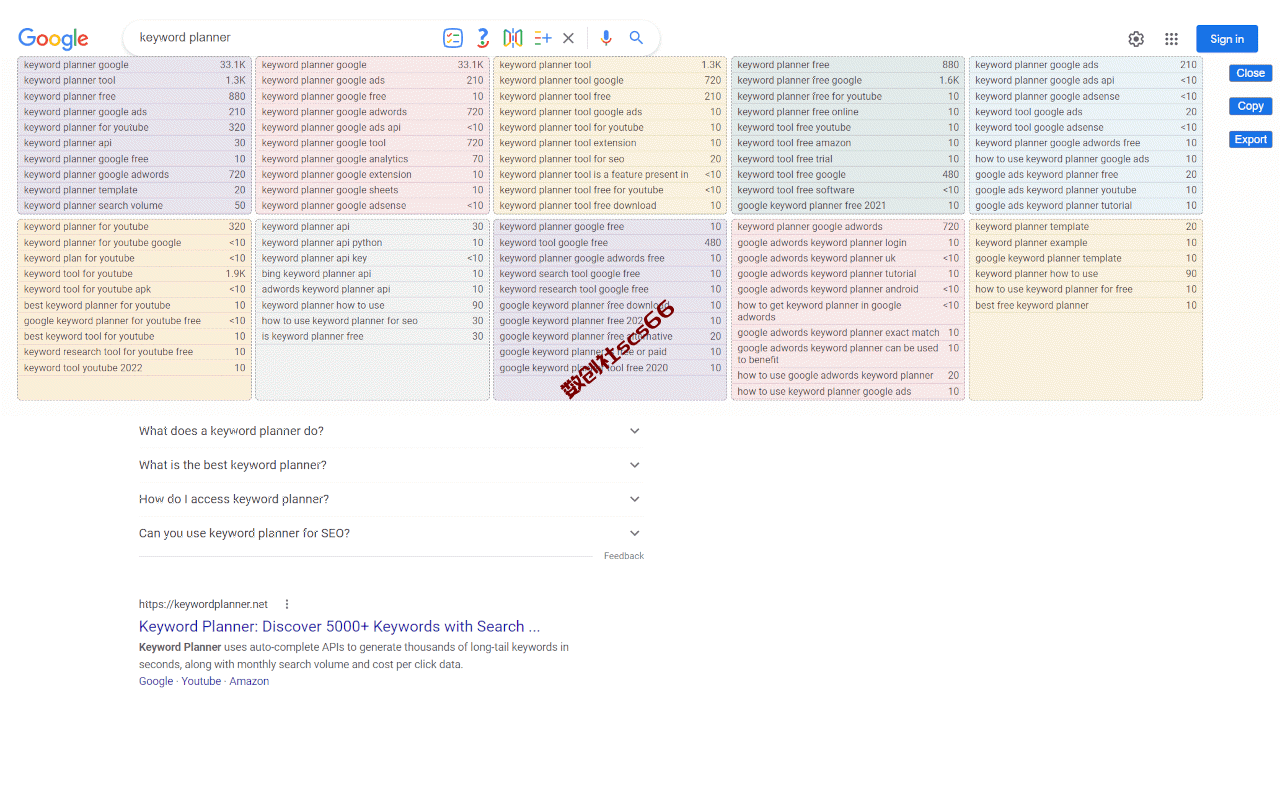Select "keyword planner template" row in first box

pos(134,190)
